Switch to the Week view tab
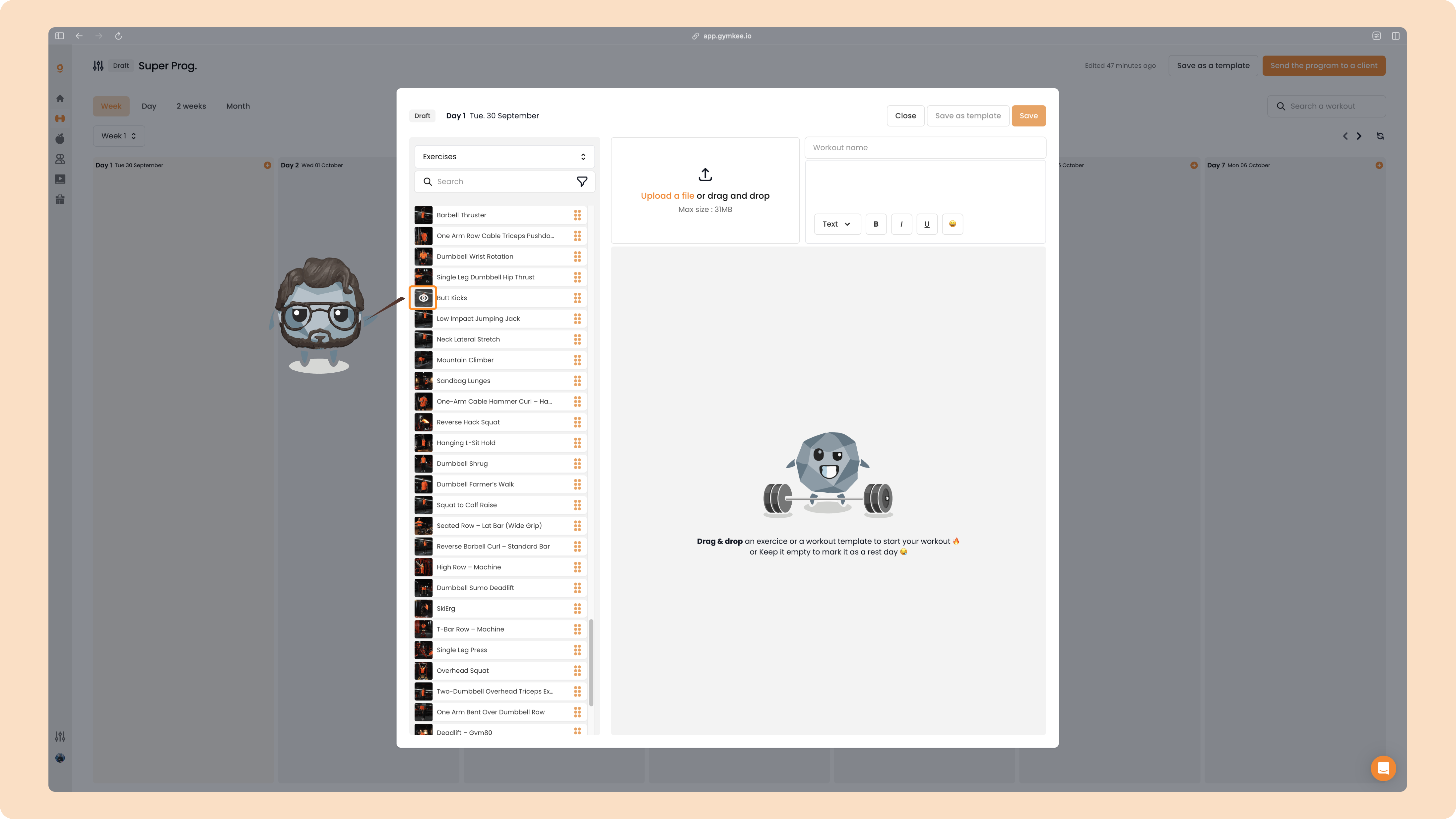 click(111, 106)
